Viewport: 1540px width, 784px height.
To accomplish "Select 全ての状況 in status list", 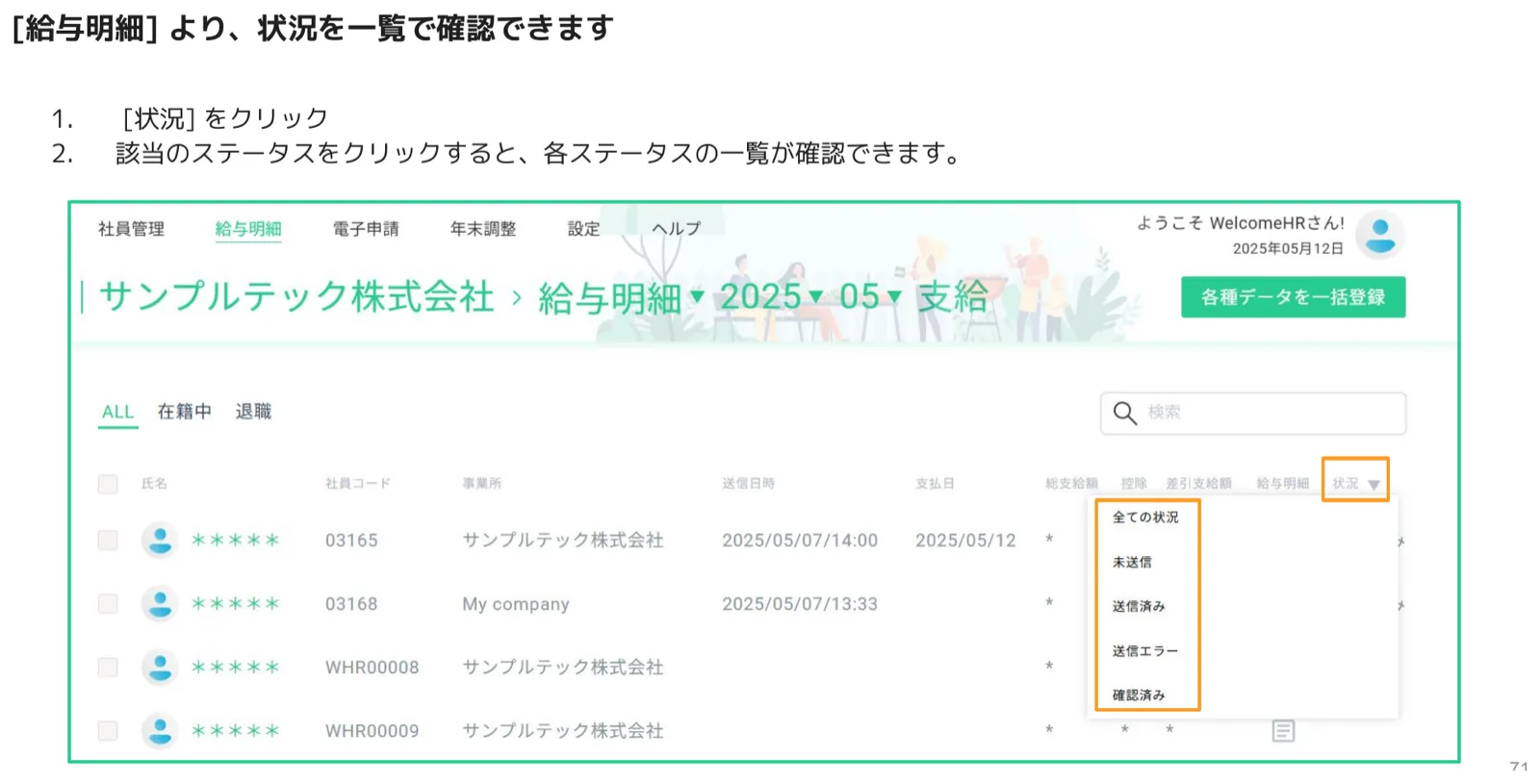I will 1145,518.
